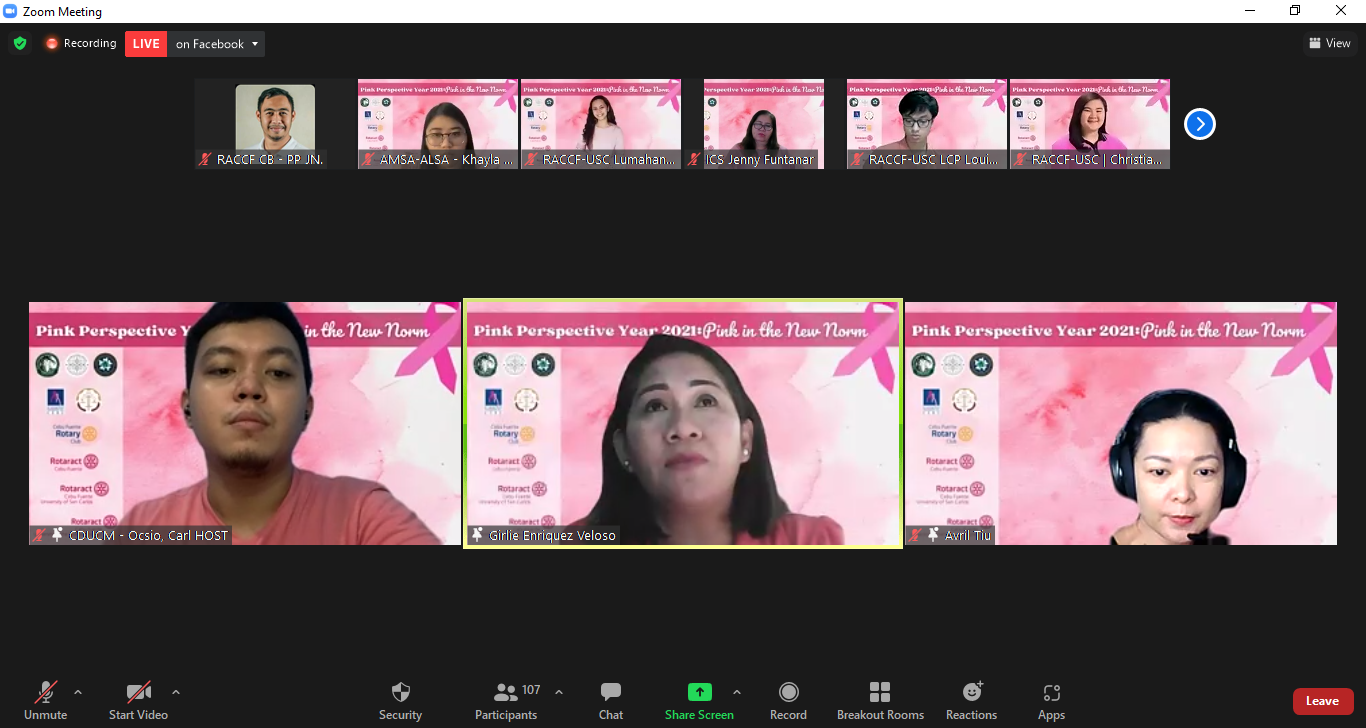This screenshot has width=1366, height=728.
Task: Select the Avril Tiu video tile
Action: (x=1121, y=423)
